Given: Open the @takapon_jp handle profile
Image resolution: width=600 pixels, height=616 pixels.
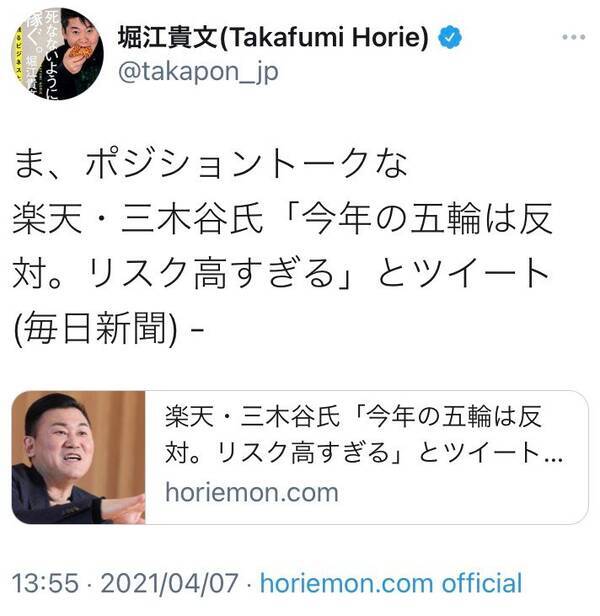Looking at the screenshot, I should 198,72.
